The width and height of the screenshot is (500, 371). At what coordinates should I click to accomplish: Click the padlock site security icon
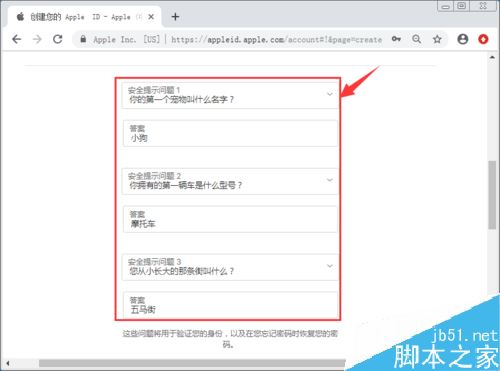(x=83, y=39)
